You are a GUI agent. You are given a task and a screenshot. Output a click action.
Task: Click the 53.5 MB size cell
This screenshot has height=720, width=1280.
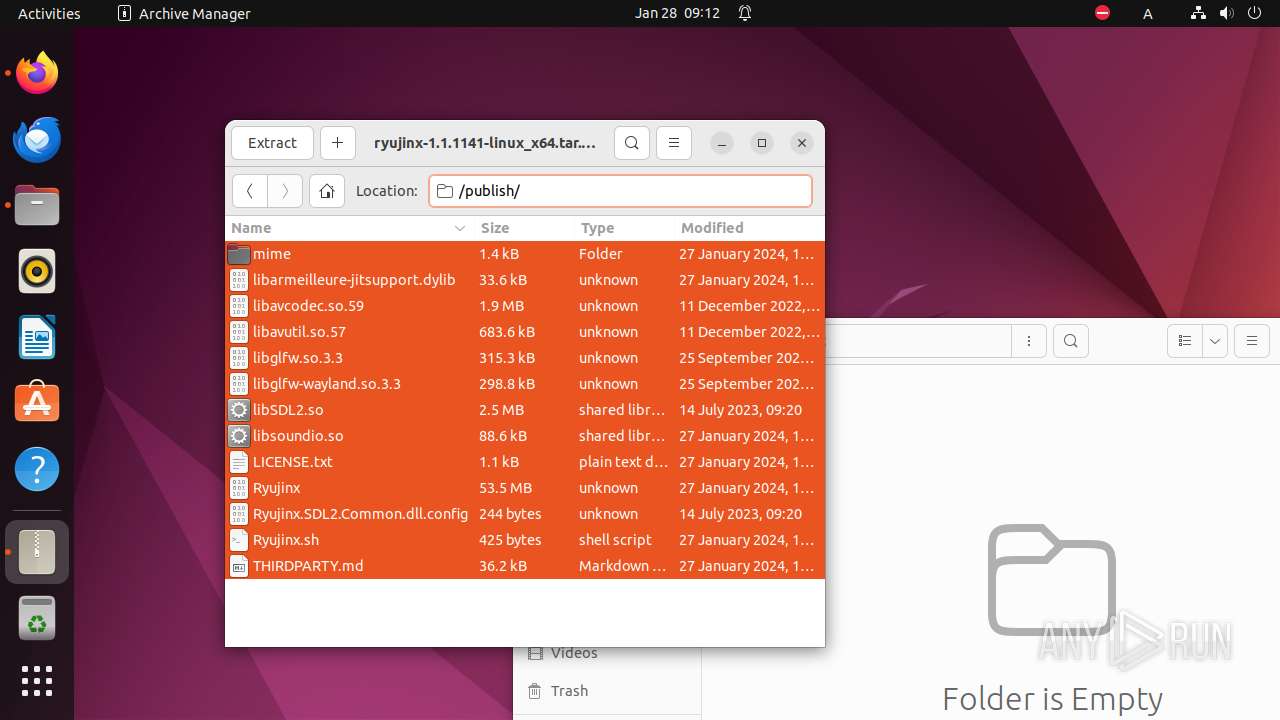point(506,488)
